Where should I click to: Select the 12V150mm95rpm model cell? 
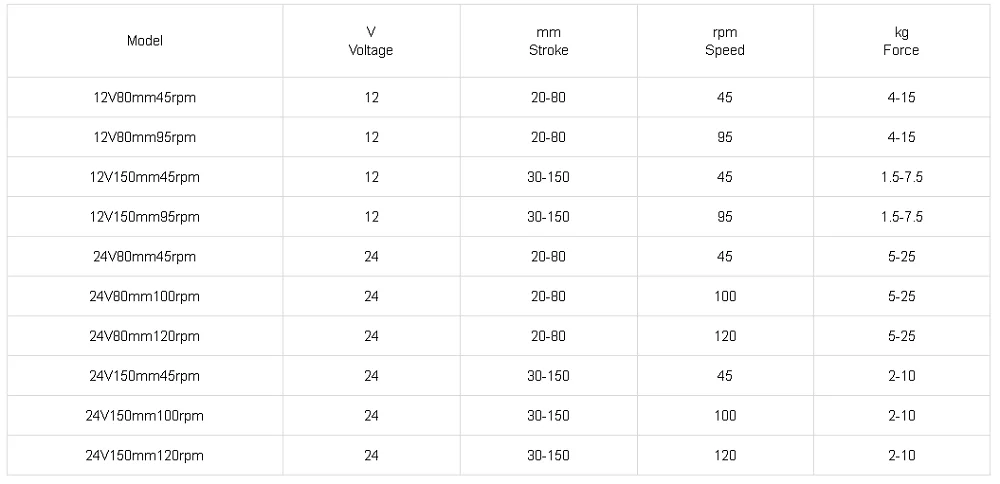(145, 217)
